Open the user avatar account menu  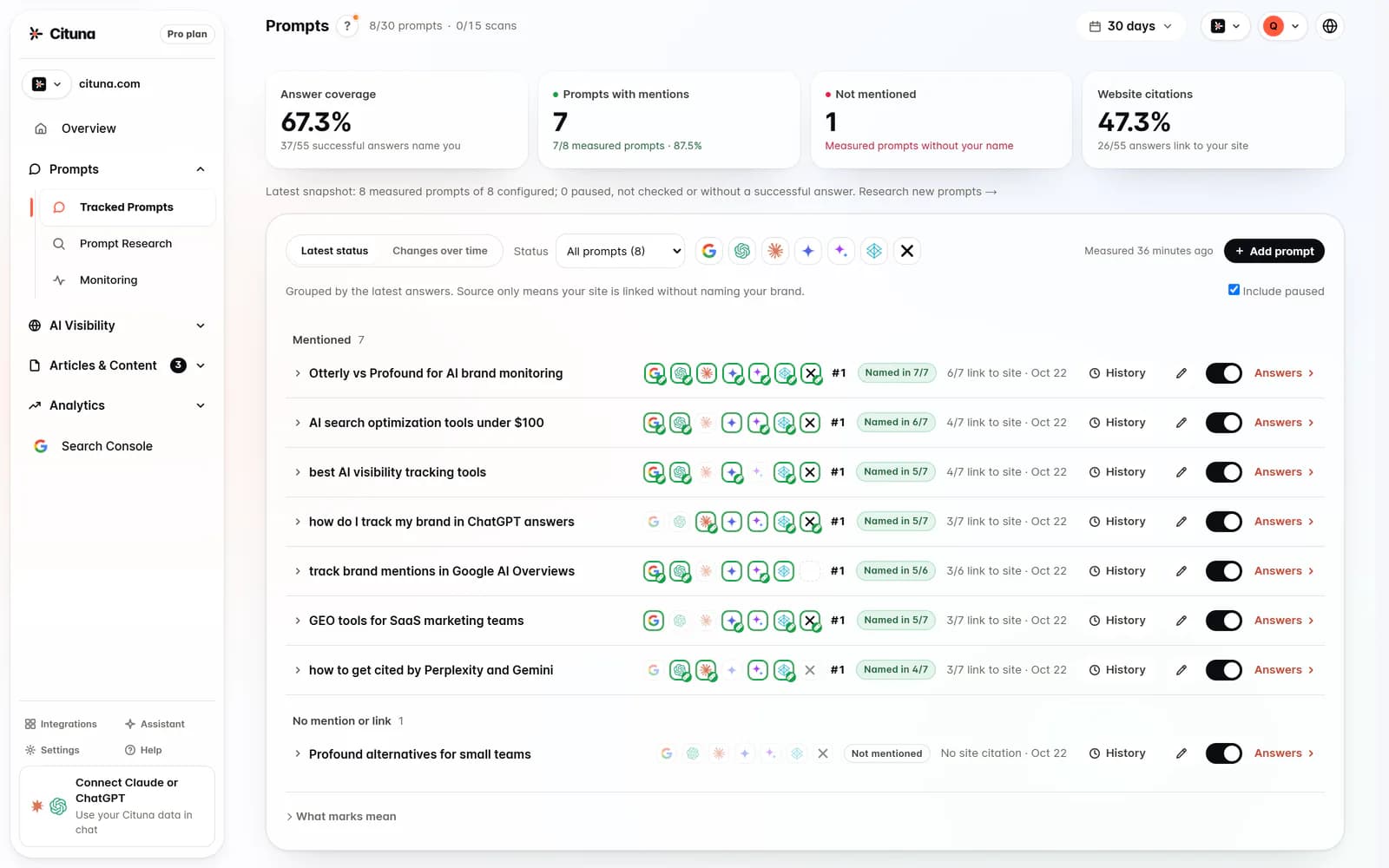click(x=1280, y=26)
